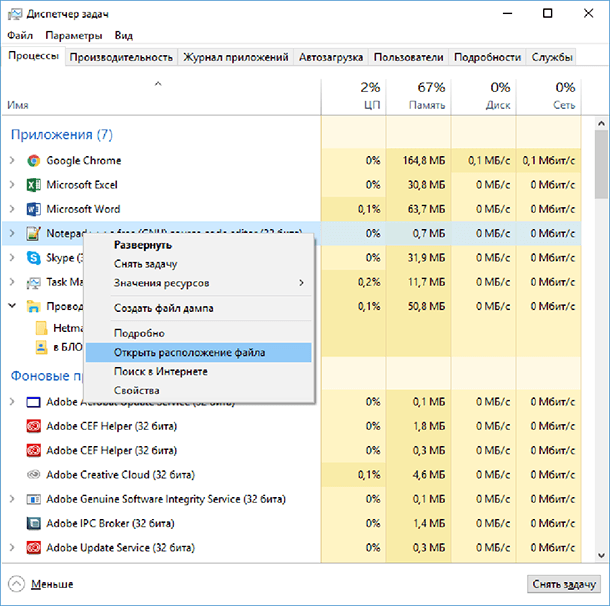
Task: Click the scrollbar down arrow
Action: [x=601, y=555]
